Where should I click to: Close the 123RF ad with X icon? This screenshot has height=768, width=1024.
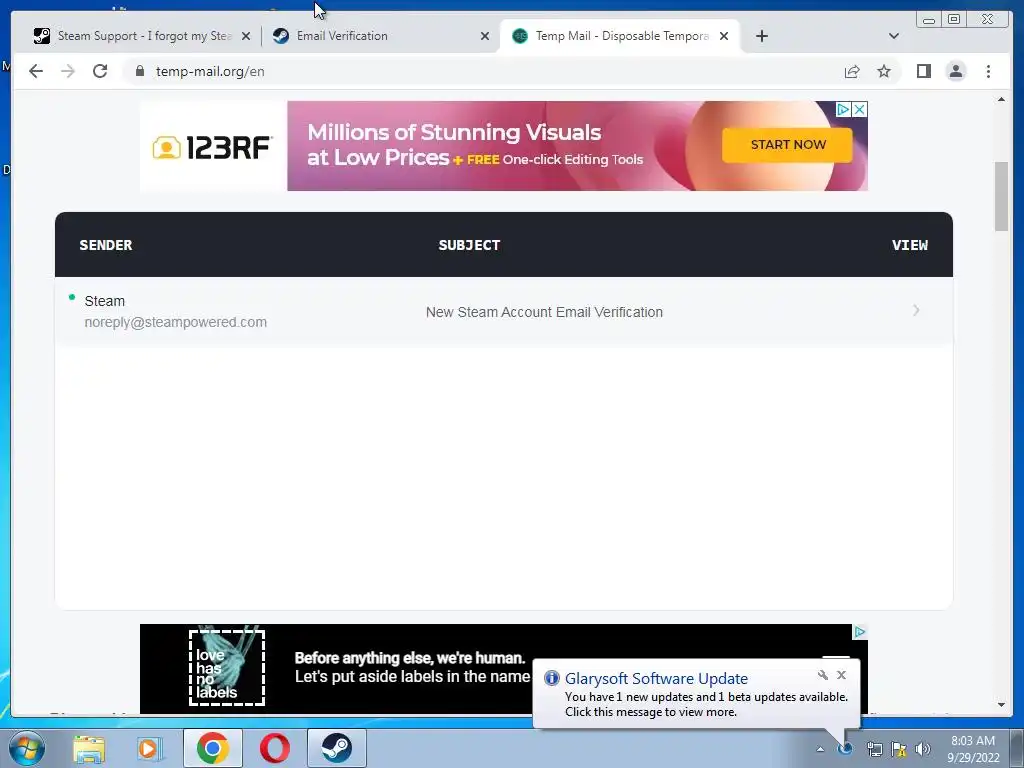coord(860,109)
